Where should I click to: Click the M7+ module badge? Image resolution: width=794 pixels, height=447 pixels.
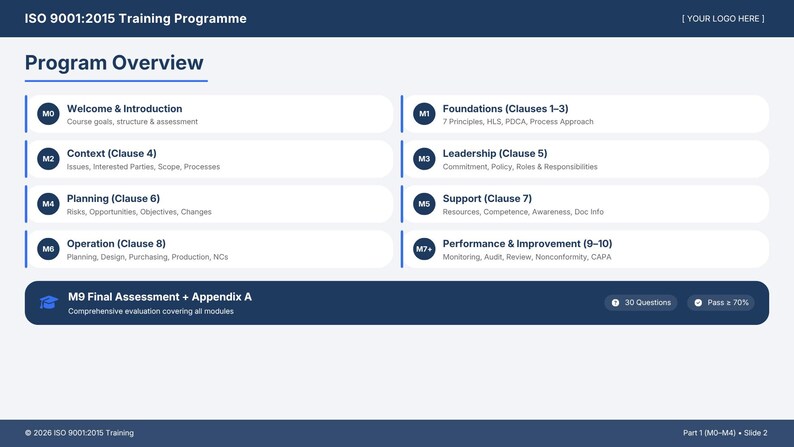pyautogui.click(x=424, y=249)
